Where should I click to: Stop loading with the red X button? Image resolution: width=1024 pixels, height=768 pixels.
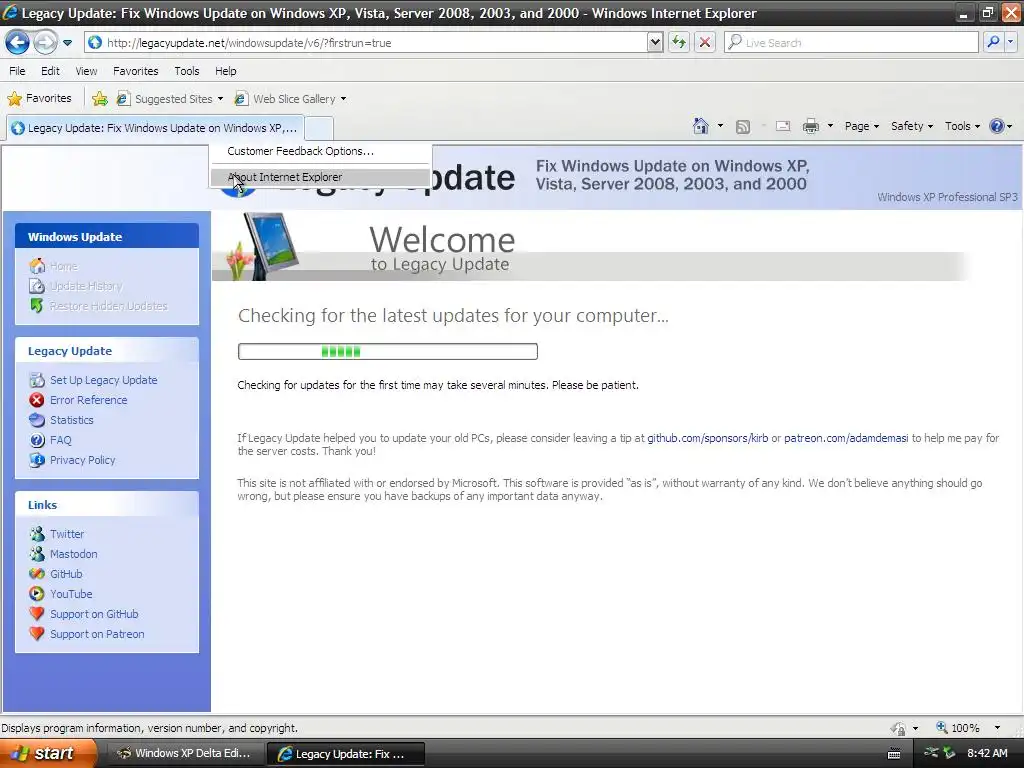point(705,43)
